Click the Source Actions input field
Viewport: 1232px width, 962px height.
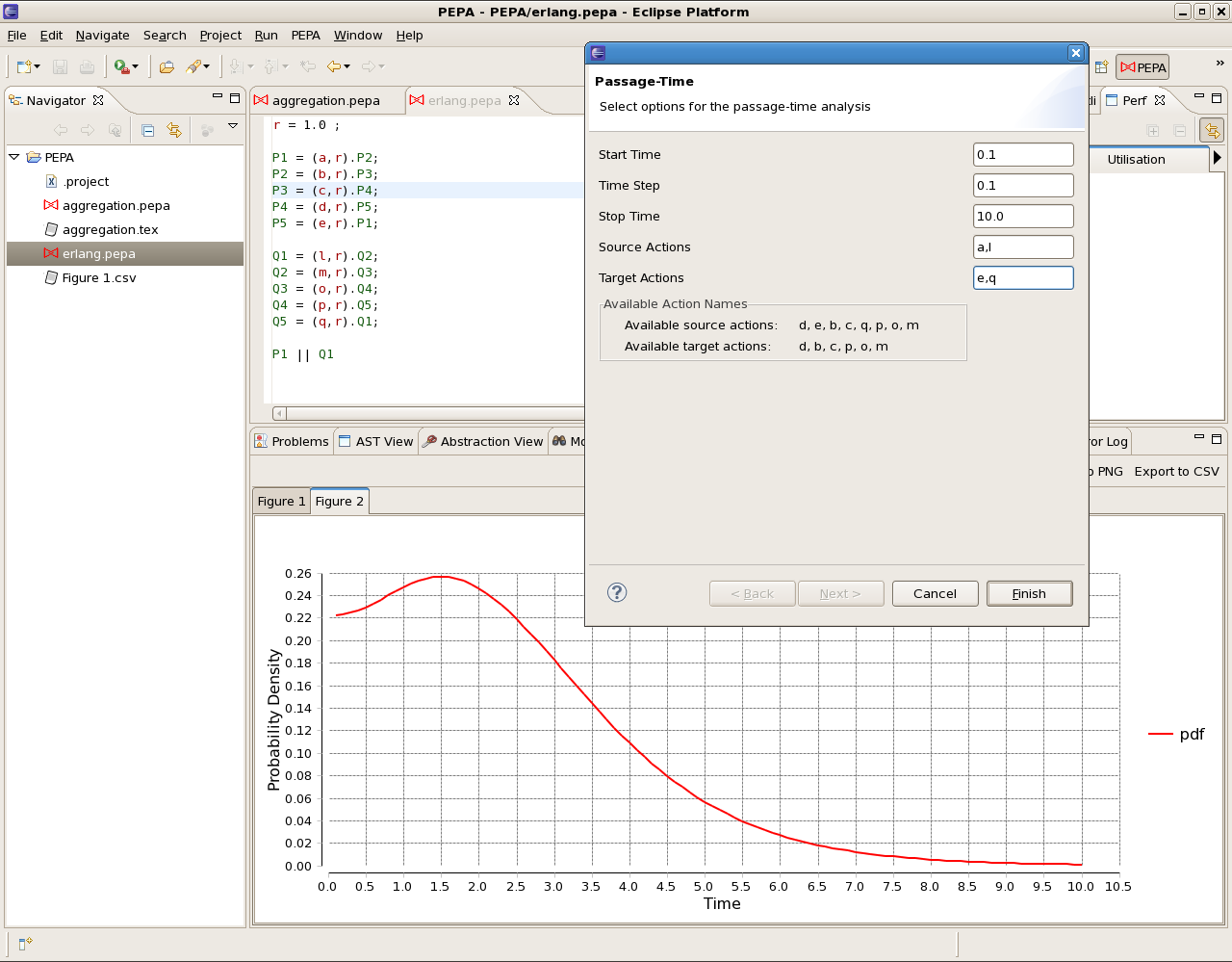tap(1023, 247)
